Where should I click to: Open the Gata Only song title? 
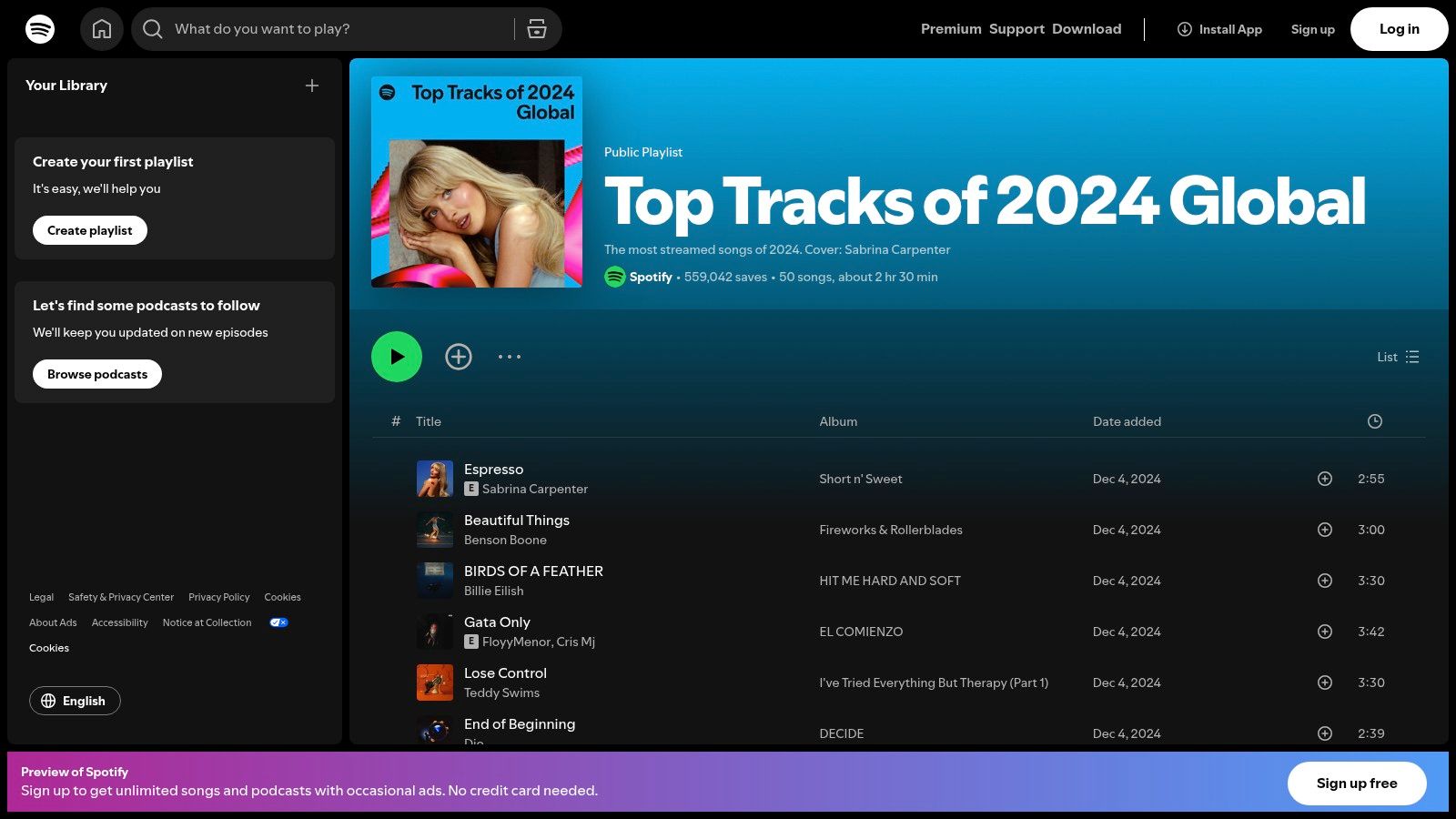pos(497,622)
